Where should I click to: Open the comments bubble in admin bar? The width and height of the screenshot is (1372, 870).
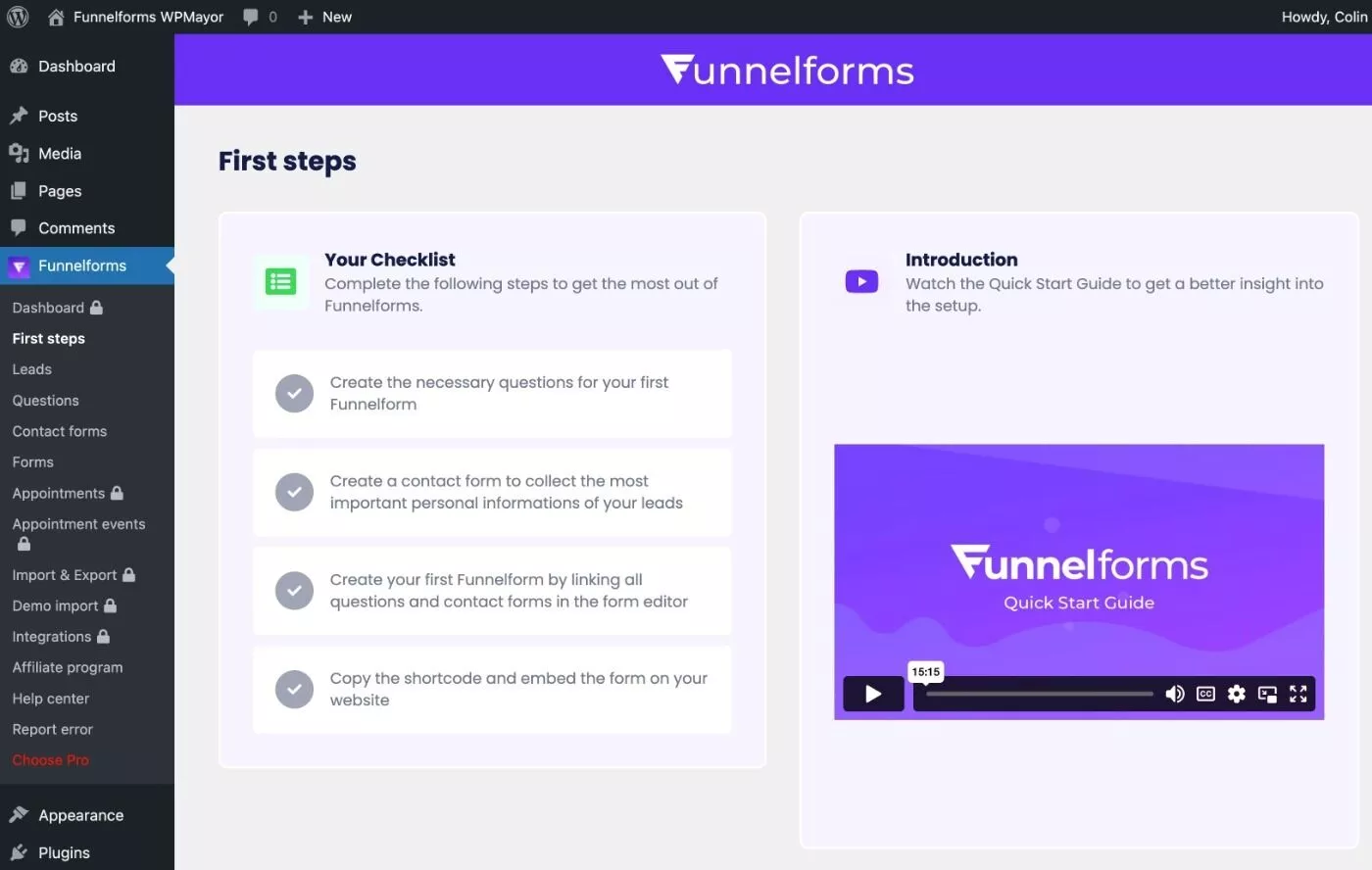click(251, 17)
